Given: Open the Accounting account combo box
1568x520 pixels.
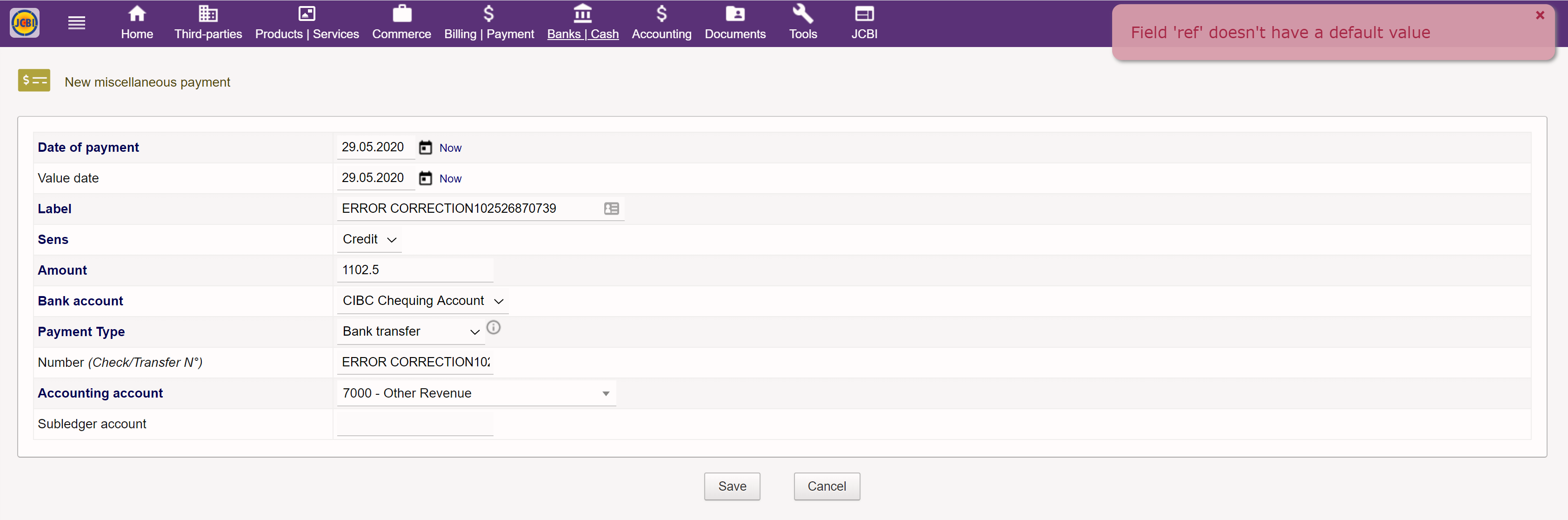Looking at the screenshot, I should tap(475, 393).
